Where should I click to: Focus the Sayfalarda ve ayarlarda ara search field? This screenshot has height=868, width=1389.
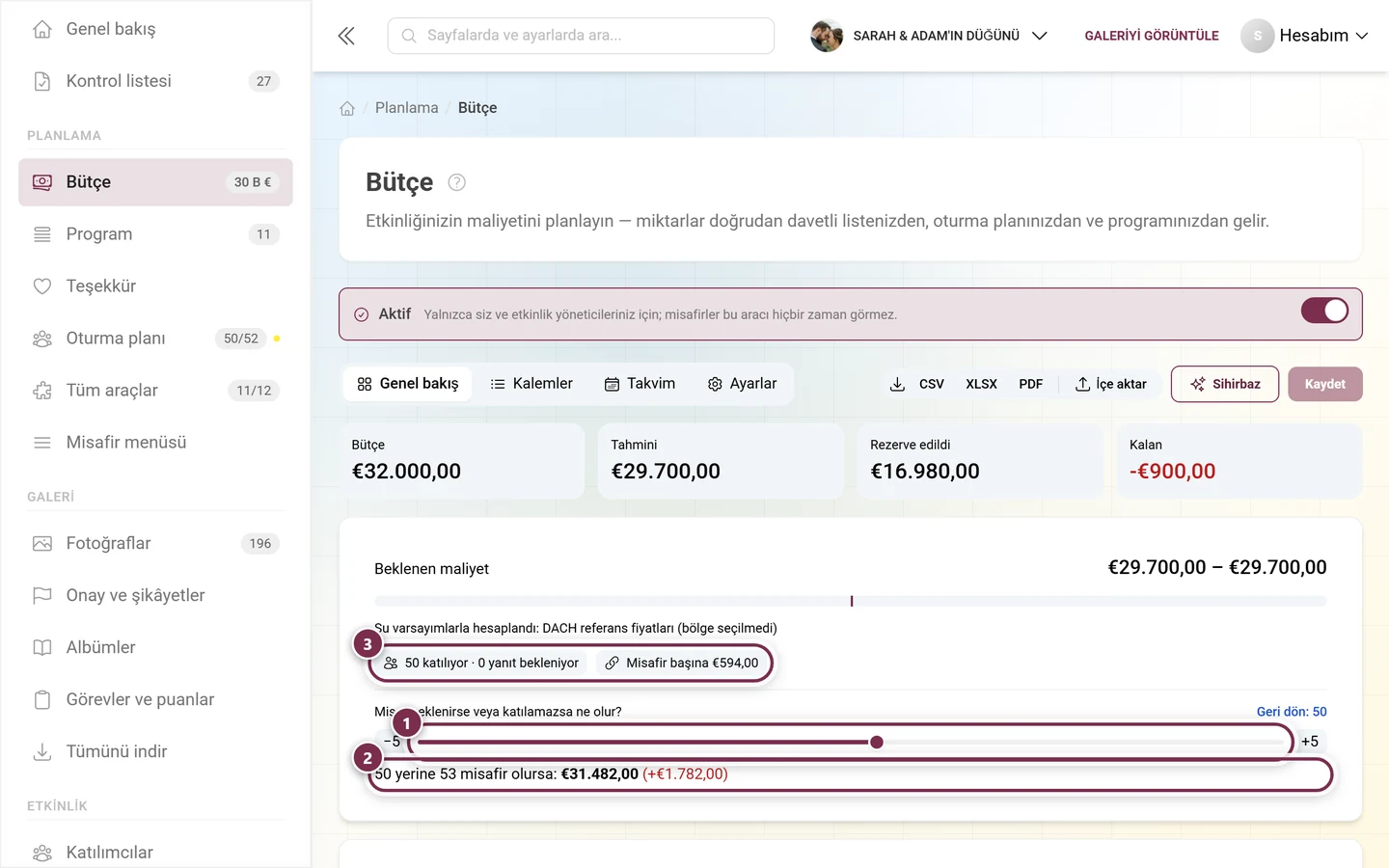[581, 36]
